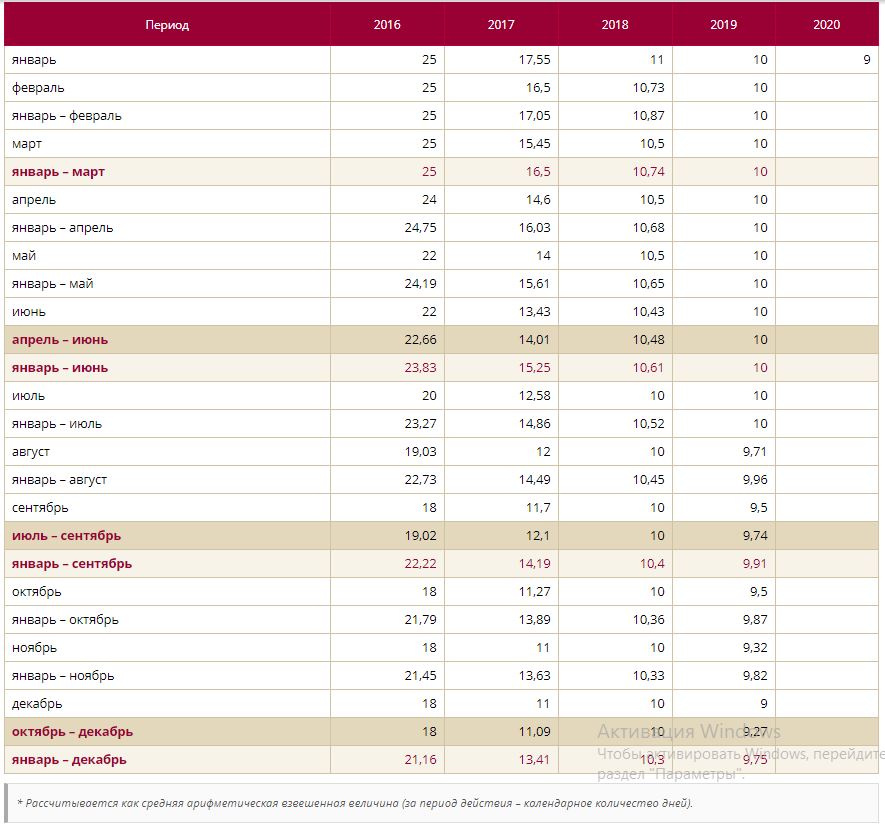Viewport: 885px width, 828px height.
Task: Select the 2018 column header
Action: pos(615,25)
